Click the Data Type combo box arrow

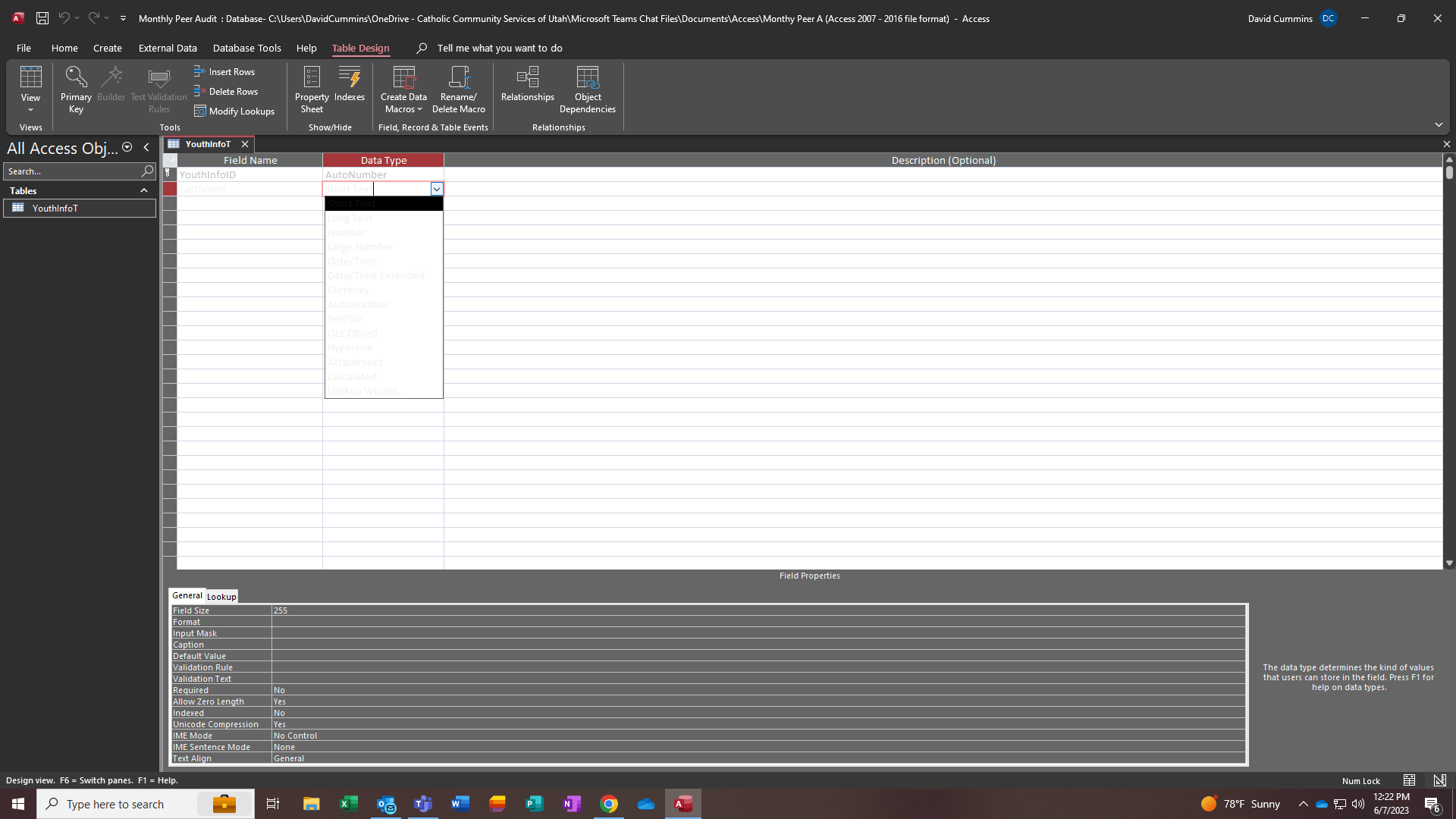click(x=437, y=189)
